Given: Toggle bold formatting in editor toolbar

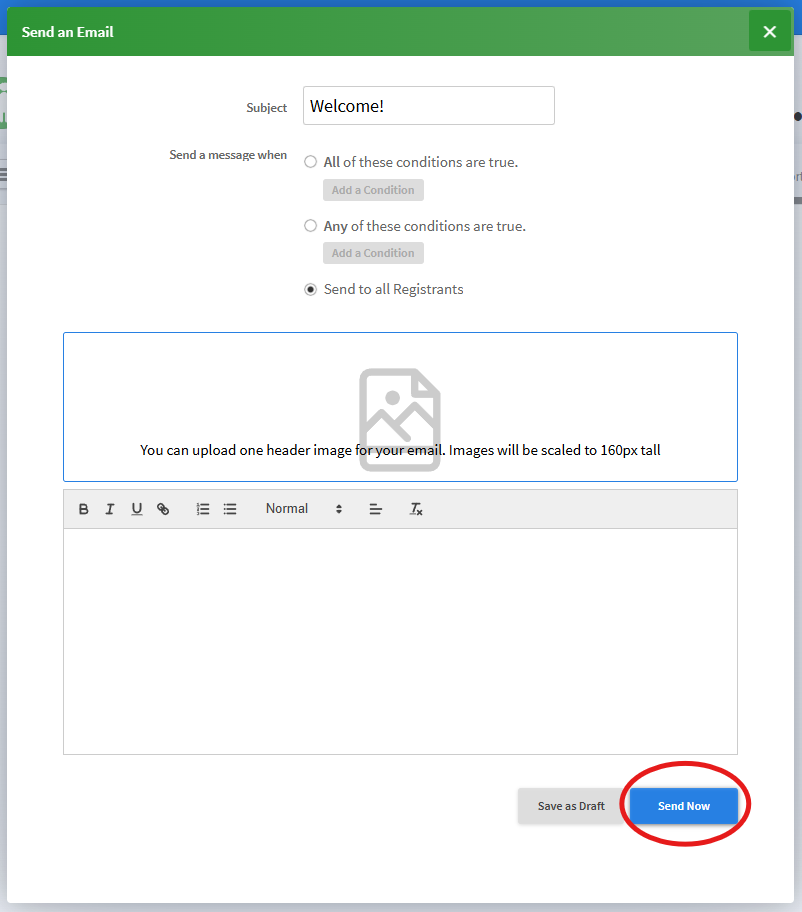Looking at the screenshot, I should 84,509.
